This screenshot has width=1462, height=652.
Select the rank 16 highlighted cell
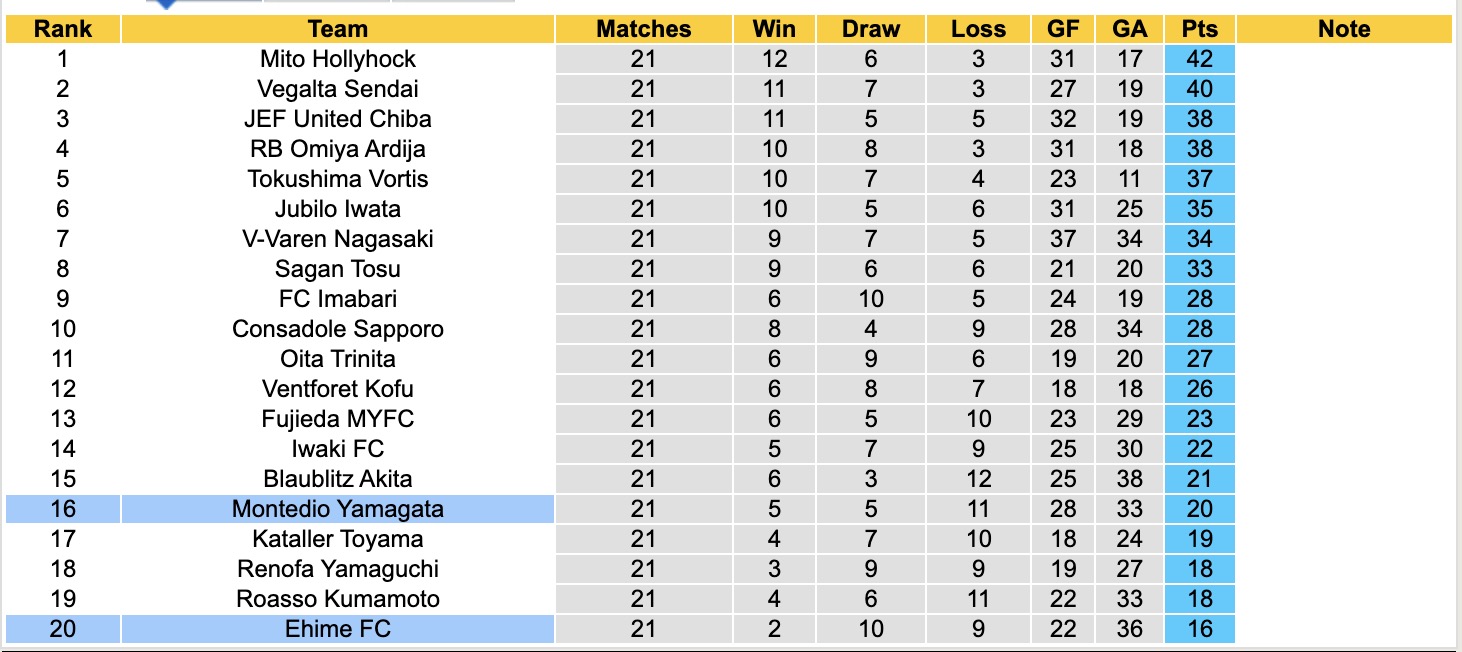pos(63,509)
